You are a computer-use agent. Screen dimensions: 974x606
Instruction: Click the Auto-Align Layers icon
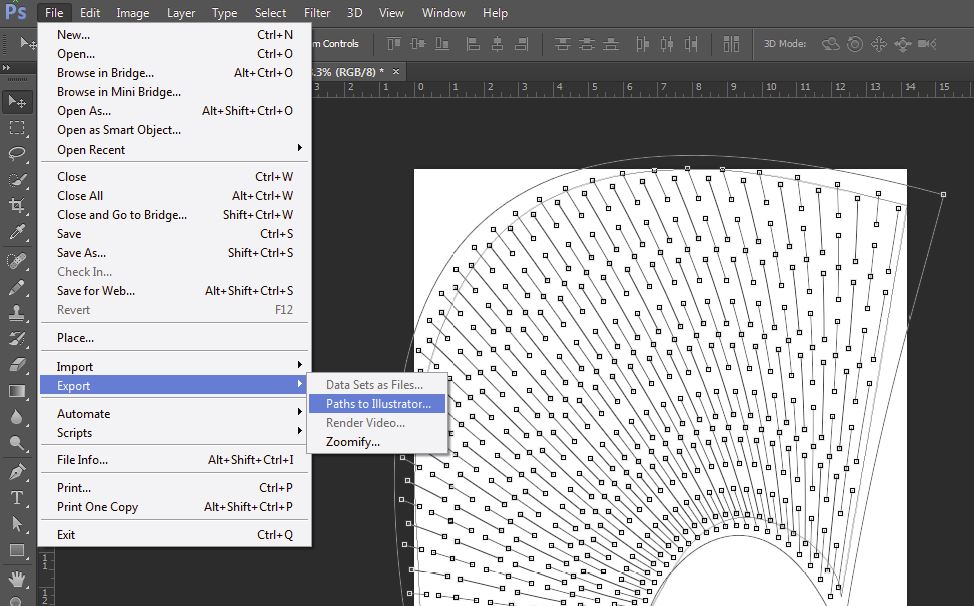733,44
